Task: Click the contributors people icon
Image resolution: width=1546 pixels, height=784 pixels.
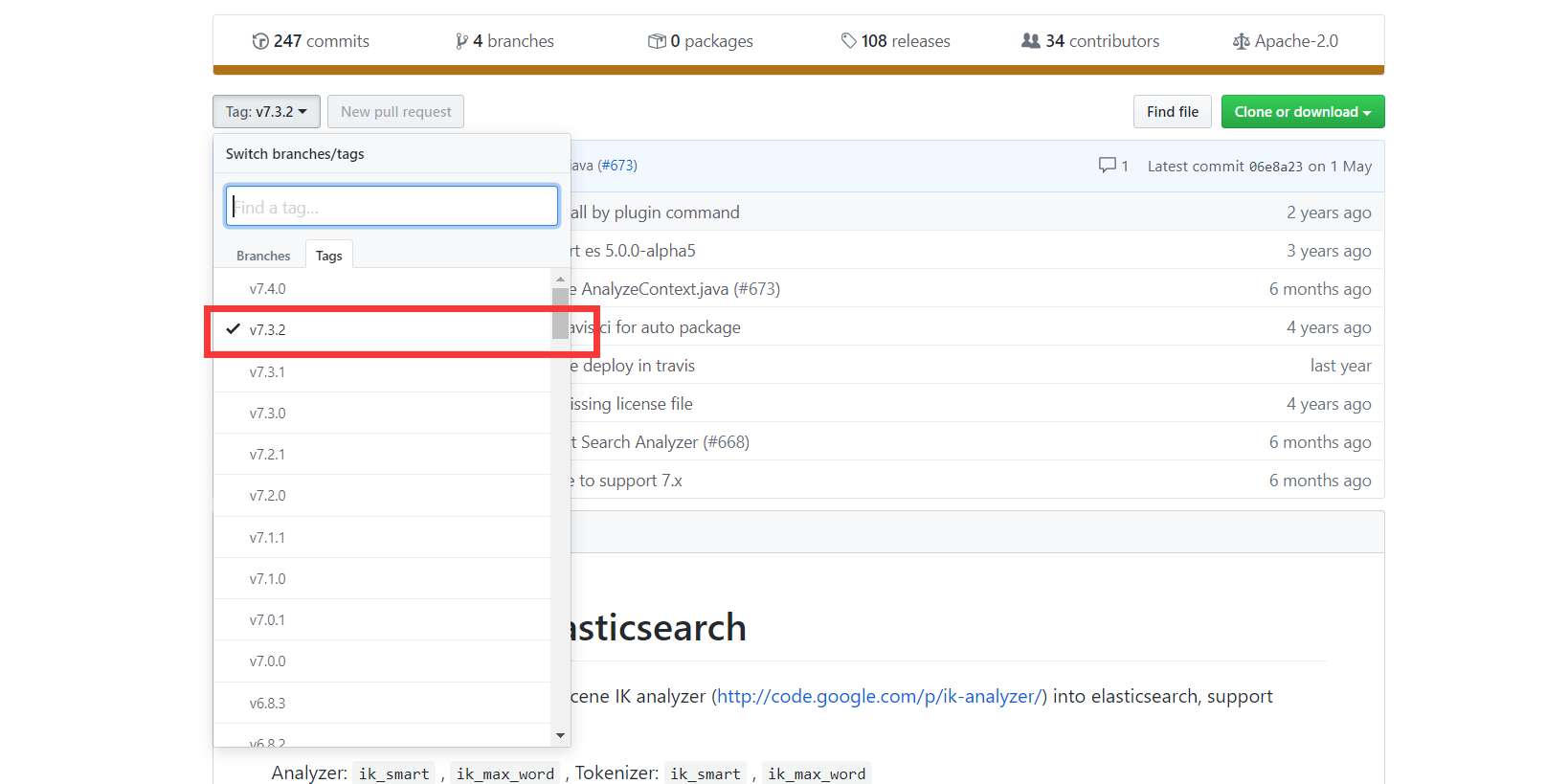Action: click(1031, 41)
